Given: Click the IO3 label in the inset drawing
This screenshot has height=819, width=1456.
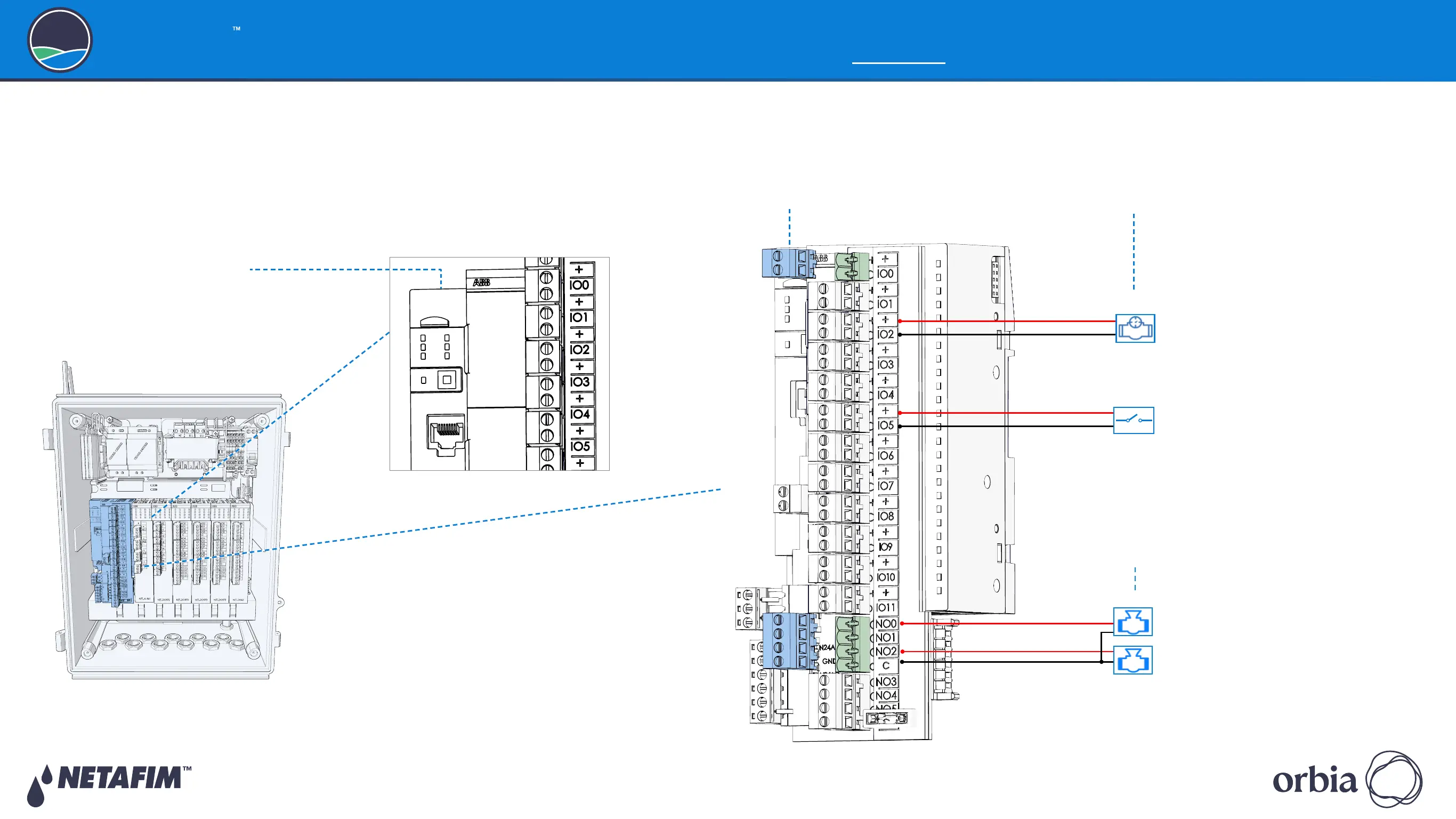Looking at the screenshot, I should click(579, 382).
